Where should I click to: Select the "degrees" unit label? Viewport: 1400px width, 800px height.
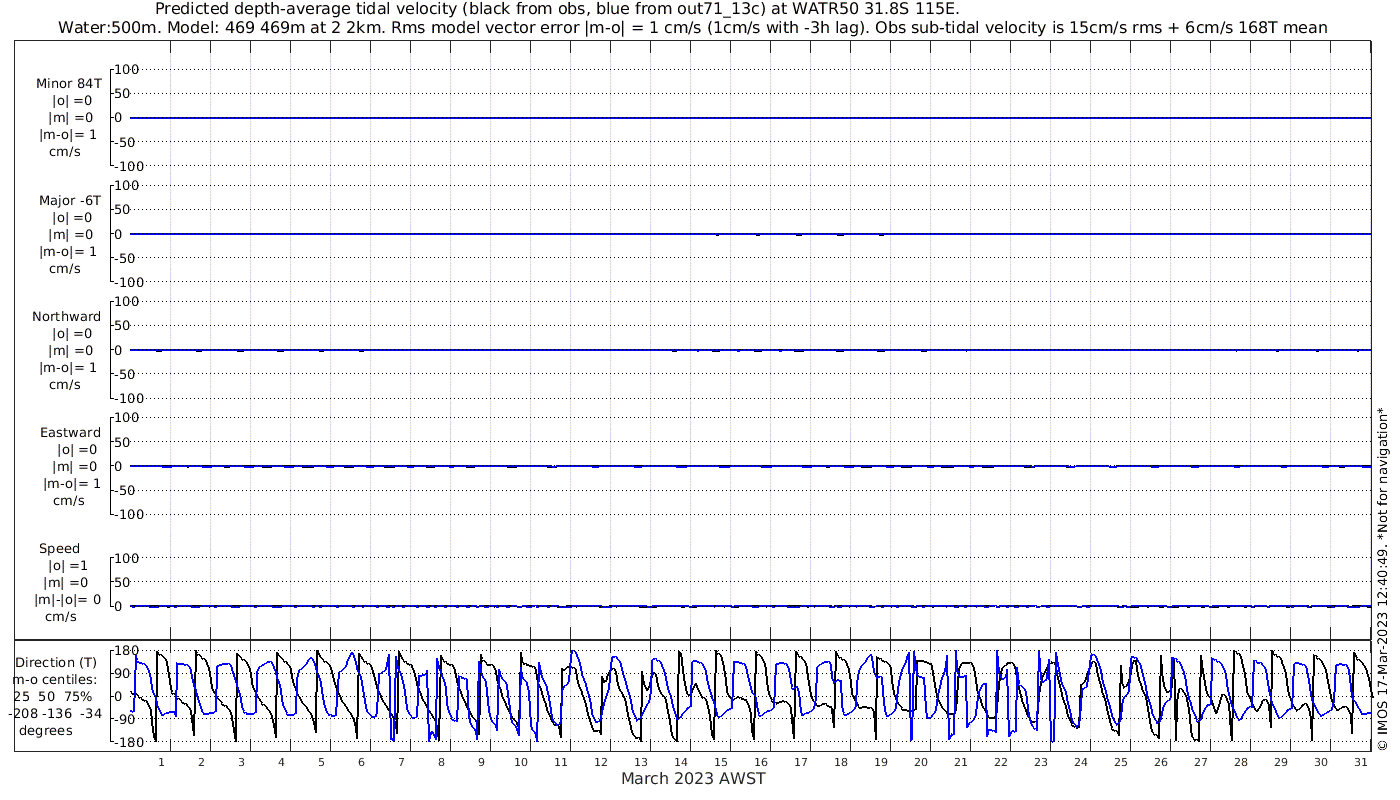[x=45, y=731]
